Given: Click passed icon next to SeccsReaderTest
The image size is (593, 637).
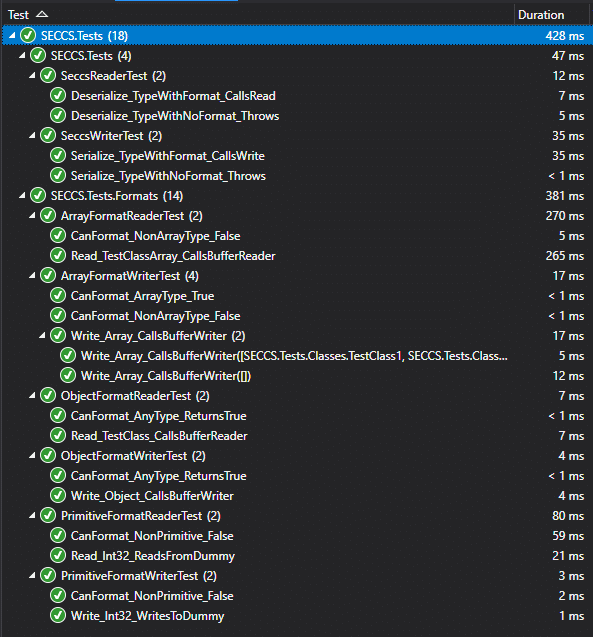Looking at the screenshot, I should point(48,76).
